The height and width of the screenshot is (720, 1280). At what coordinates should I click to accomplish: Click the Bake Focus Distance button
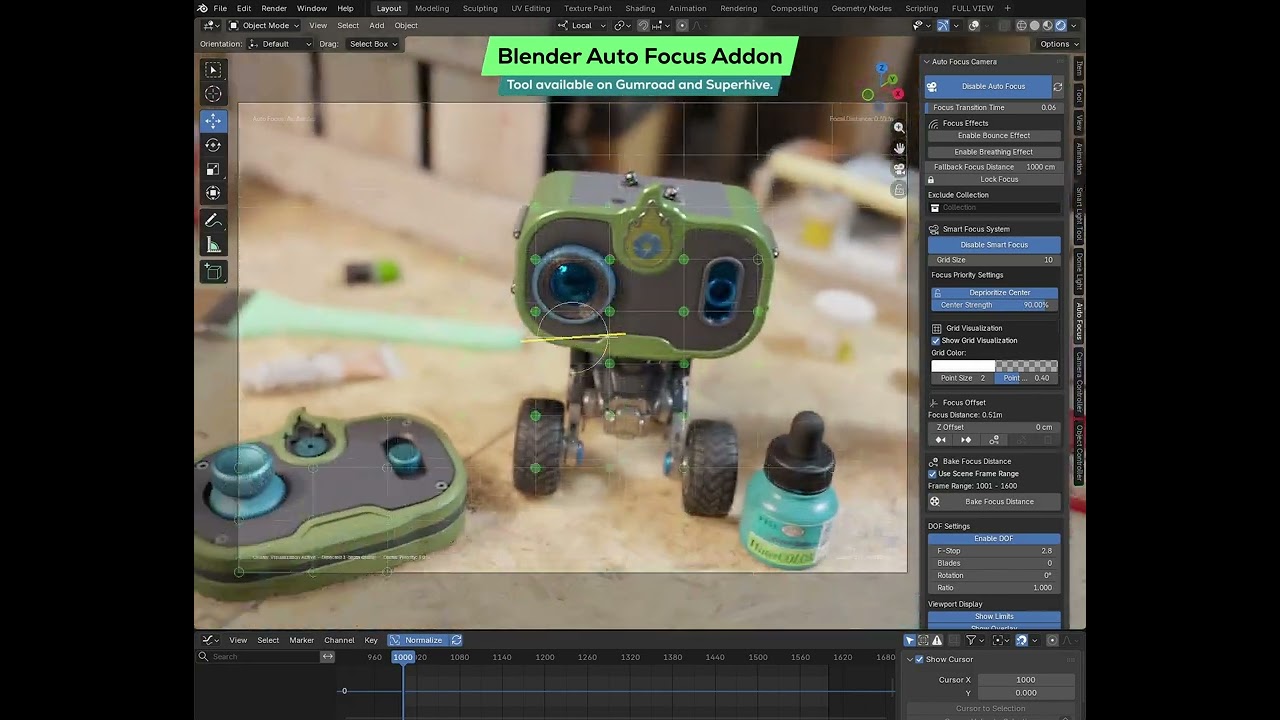[x=994, y=502]
